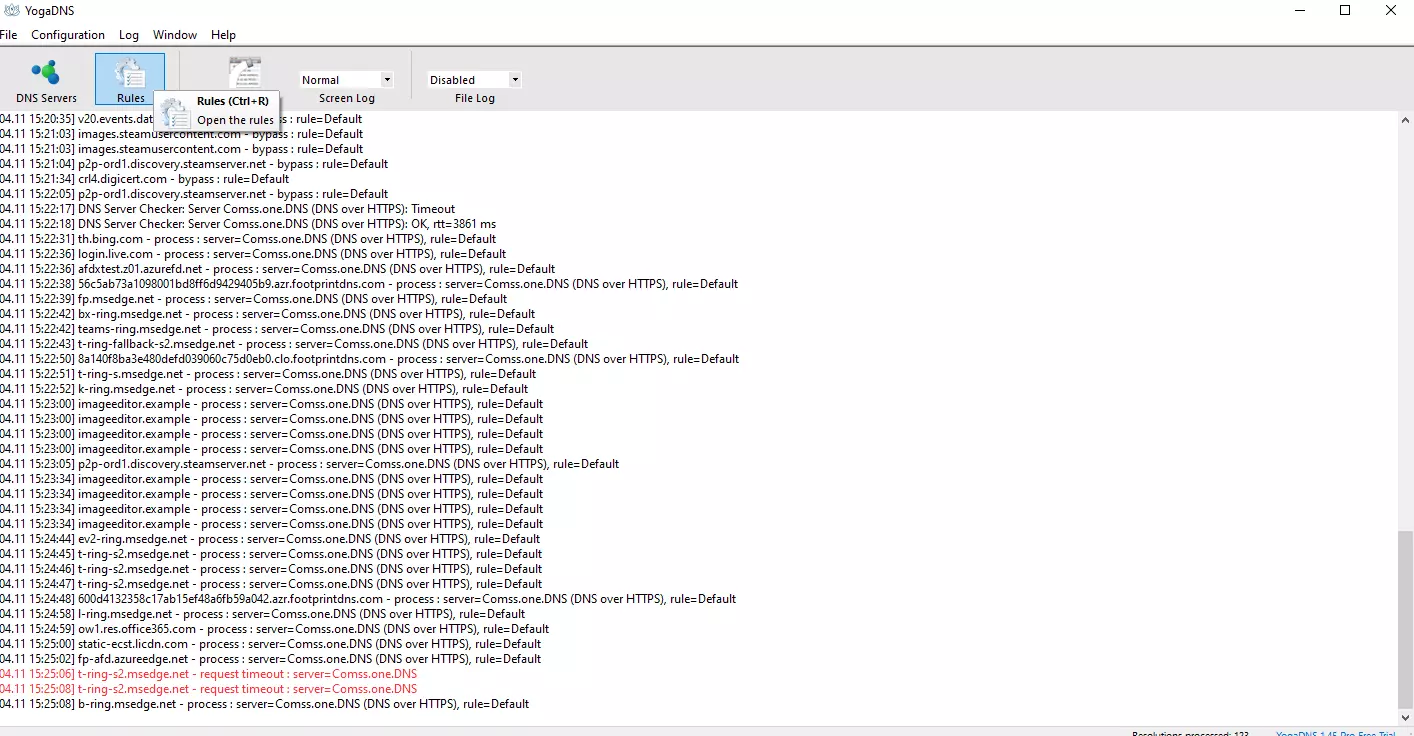Select the afdxtest.z01.azurefd.net log entry
Screen dimensions: 1414x736
coord(277,269)
